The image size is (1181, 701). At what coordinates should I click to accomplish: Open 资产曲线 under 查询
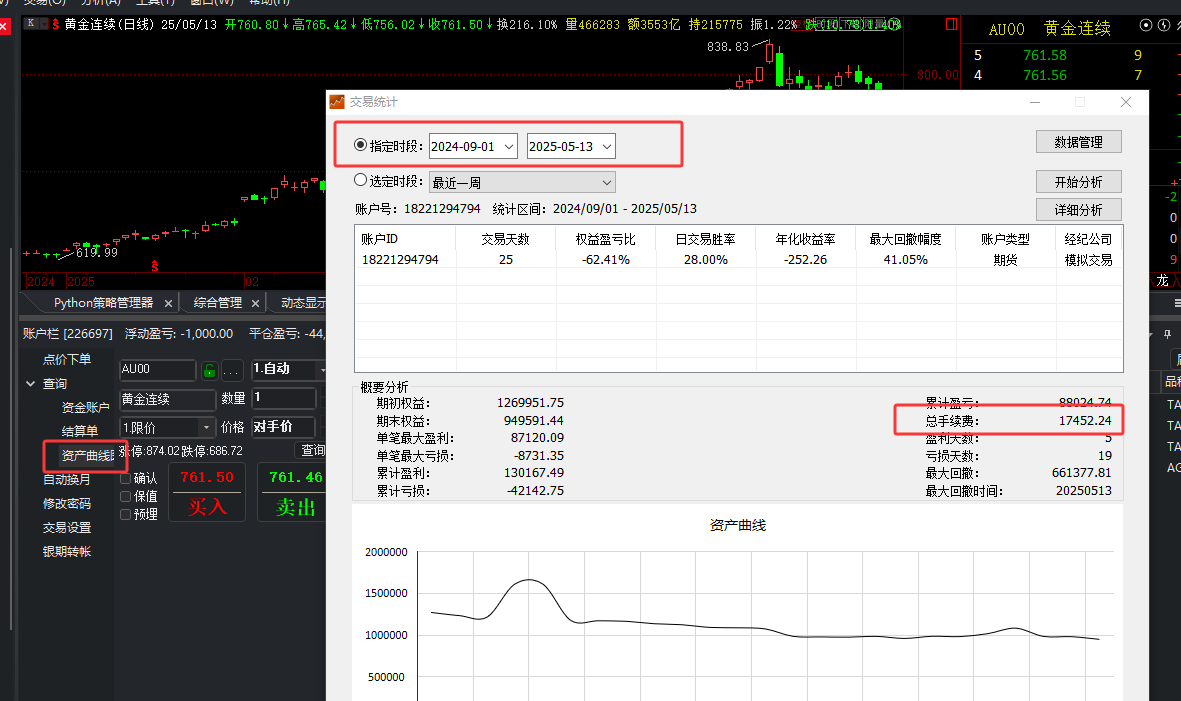[x=87, y=456]
